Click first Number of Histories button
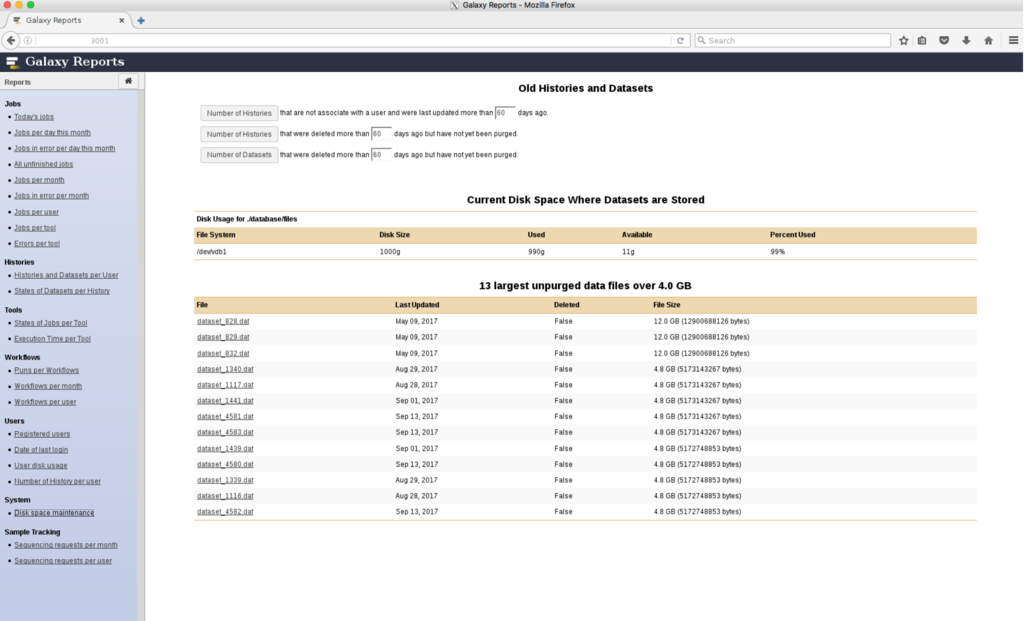 point(239,113)
